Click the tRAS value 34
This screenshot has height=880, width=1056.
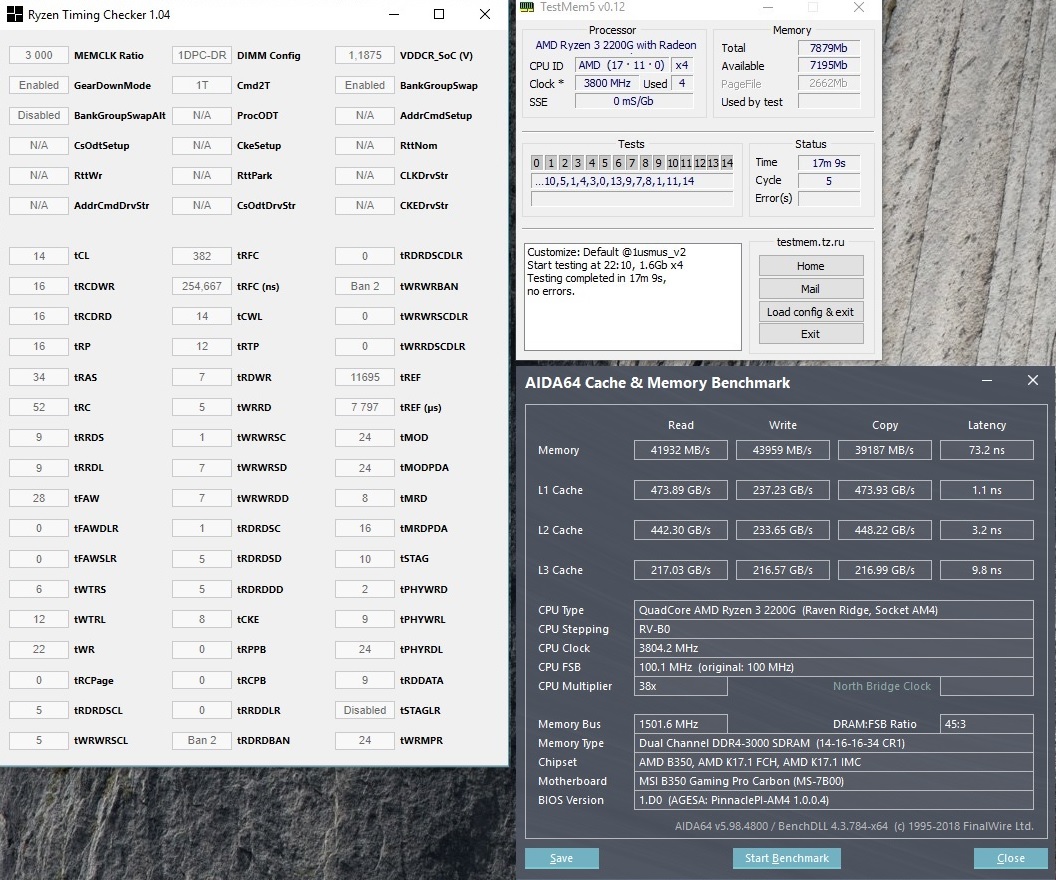pyautogui.click(x=39, y=377)
